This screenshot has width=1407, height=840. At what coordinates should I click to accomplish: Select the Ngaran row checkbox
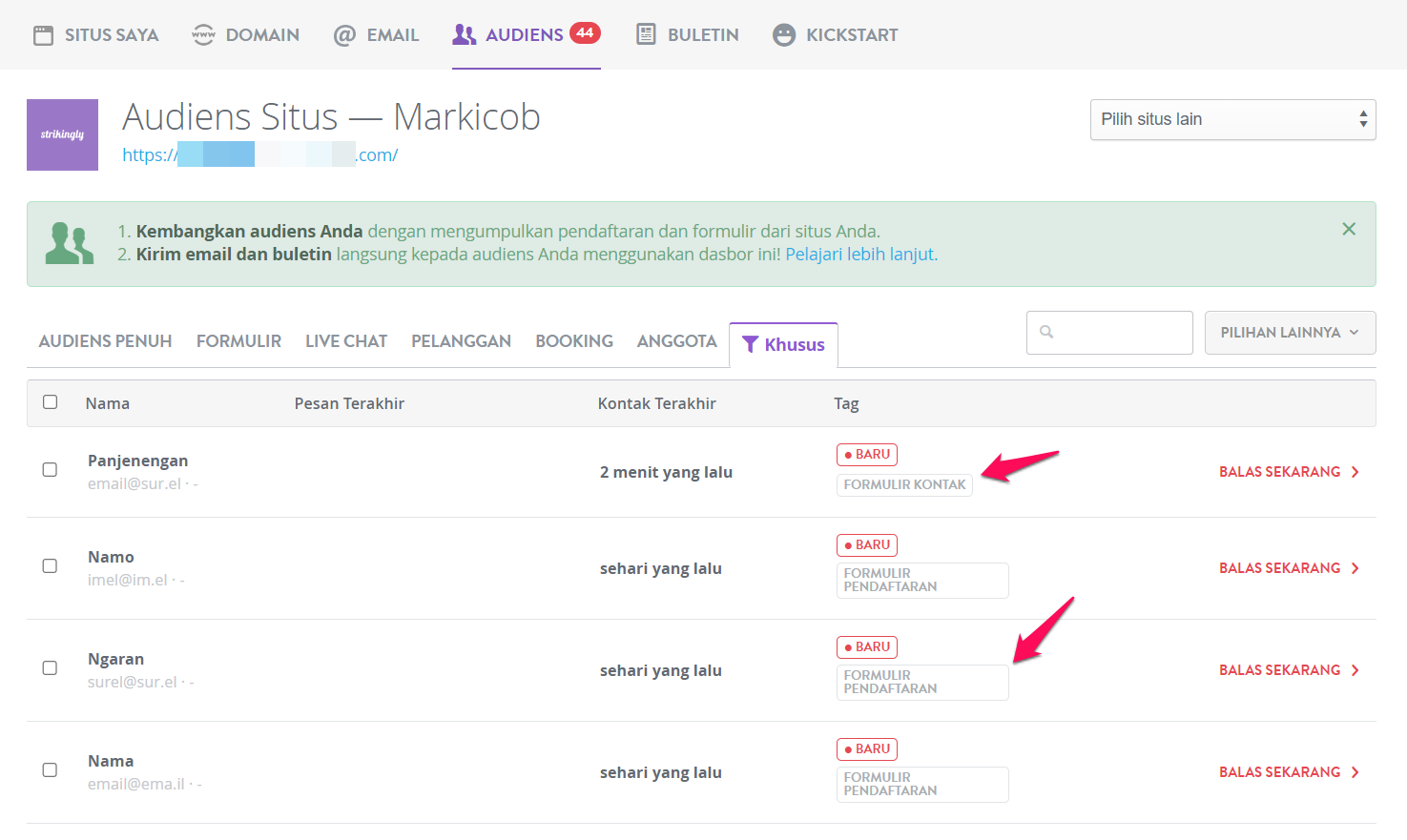(x=50, y=668)
